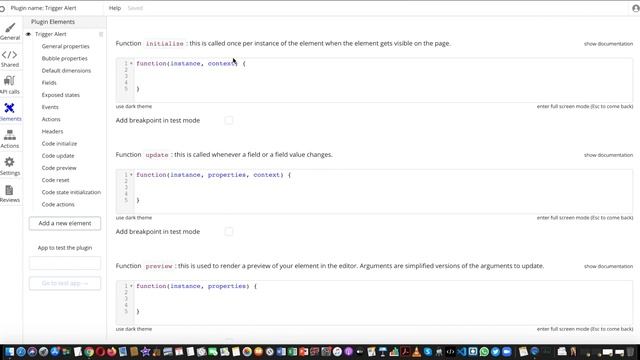This screenshot has width=640, height=360.
Task: Jump to Code actions section
Action: (58, 204)
